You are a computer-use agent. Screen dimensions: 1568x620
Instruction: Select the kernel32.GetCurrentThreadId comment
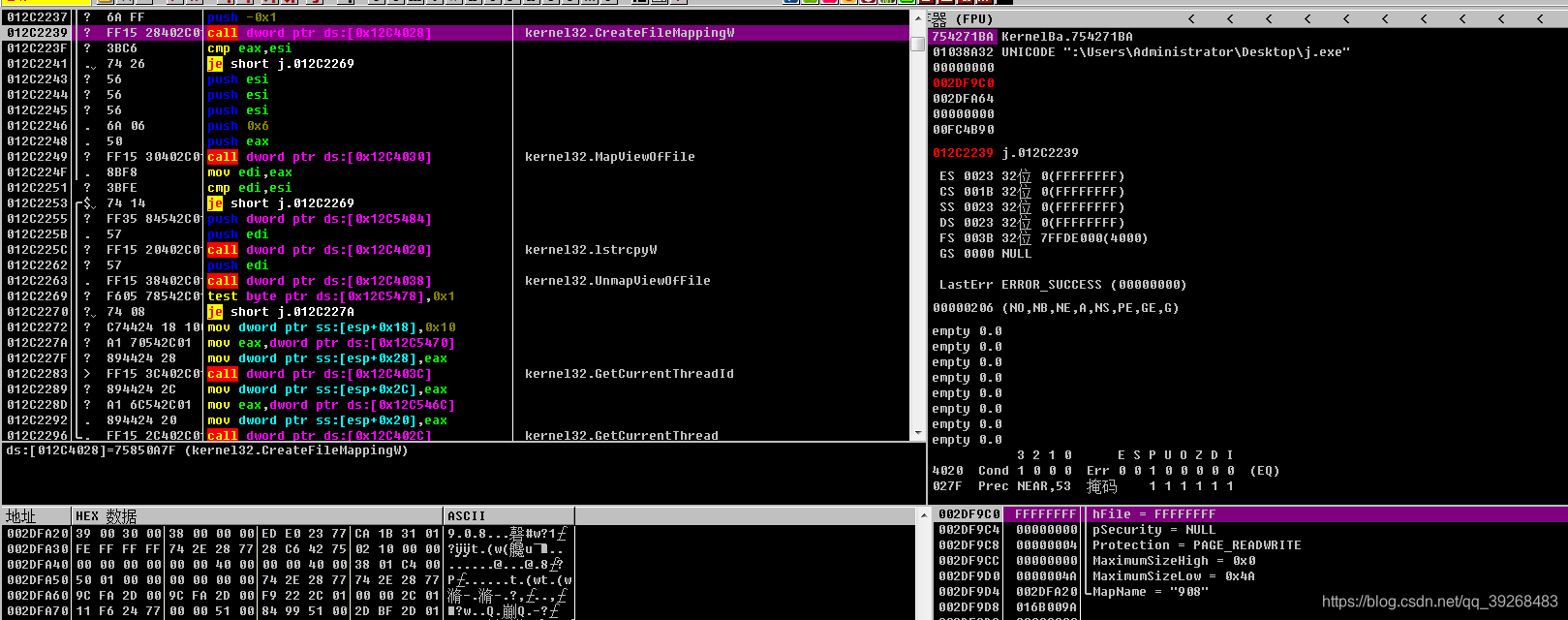(x=630, y=374)
